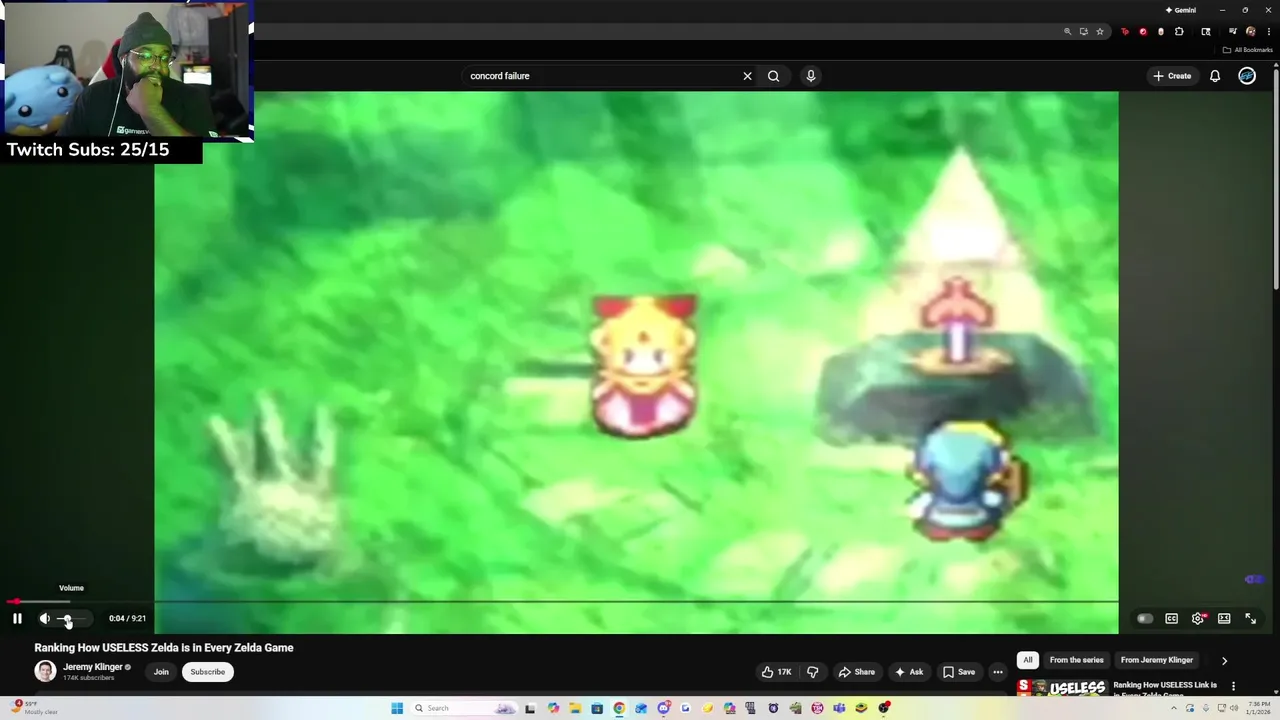Open the Chrome media controls icon
The width and height of the screenshot is (1280, 720).
click(1233, 31)
